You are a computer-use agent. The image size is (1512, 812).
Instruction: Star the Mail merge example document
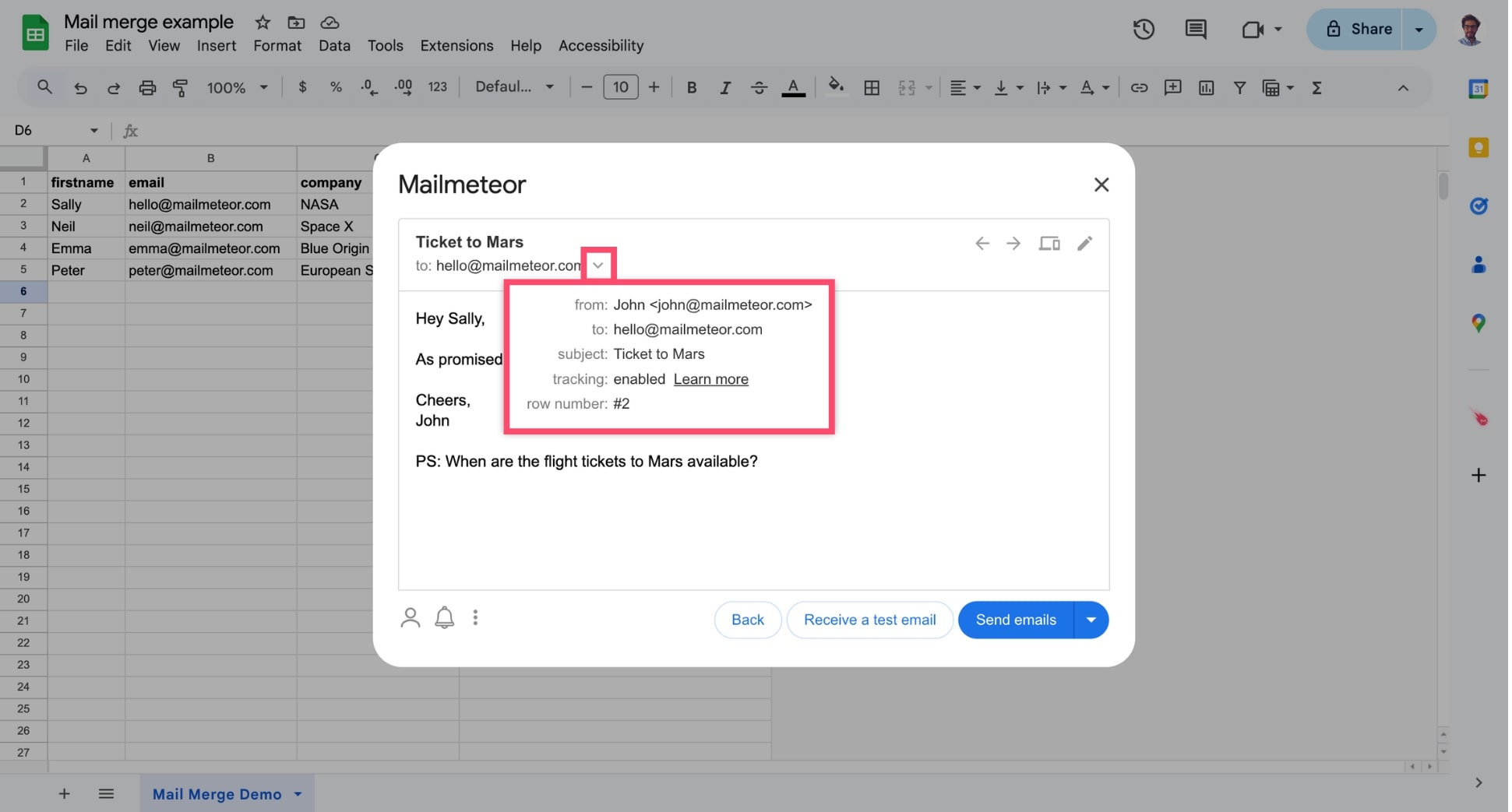coord(263,22)
